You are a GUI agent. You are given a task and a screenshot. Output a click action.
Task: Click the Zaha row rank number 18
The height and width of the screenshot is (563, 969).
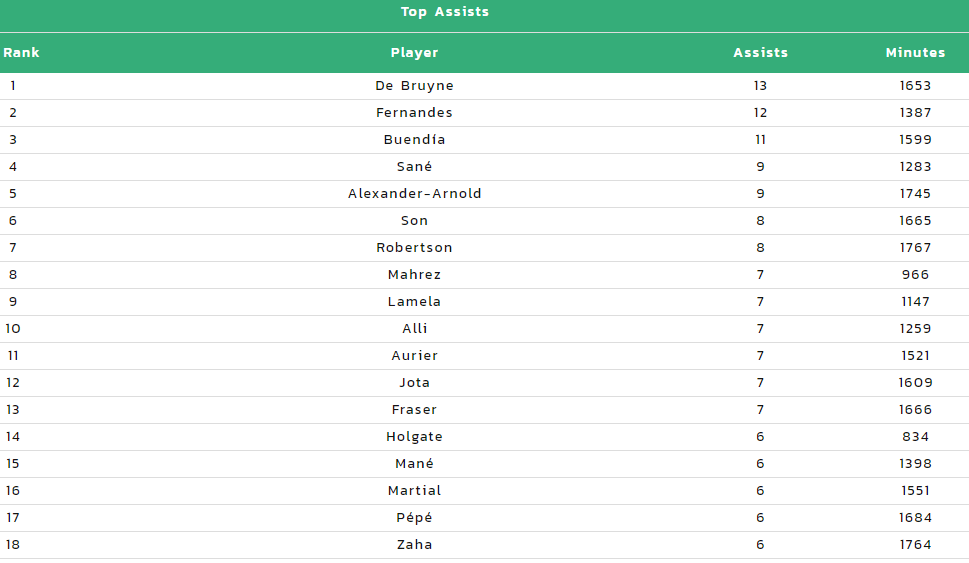13,544
